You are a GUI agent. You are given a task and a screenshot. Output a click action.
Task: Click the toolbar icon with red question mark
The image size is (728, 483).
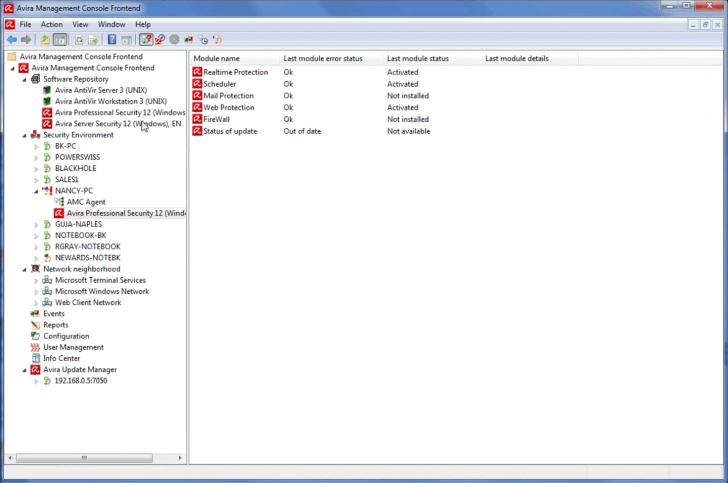pyautogui.click(x=146, y=40)
